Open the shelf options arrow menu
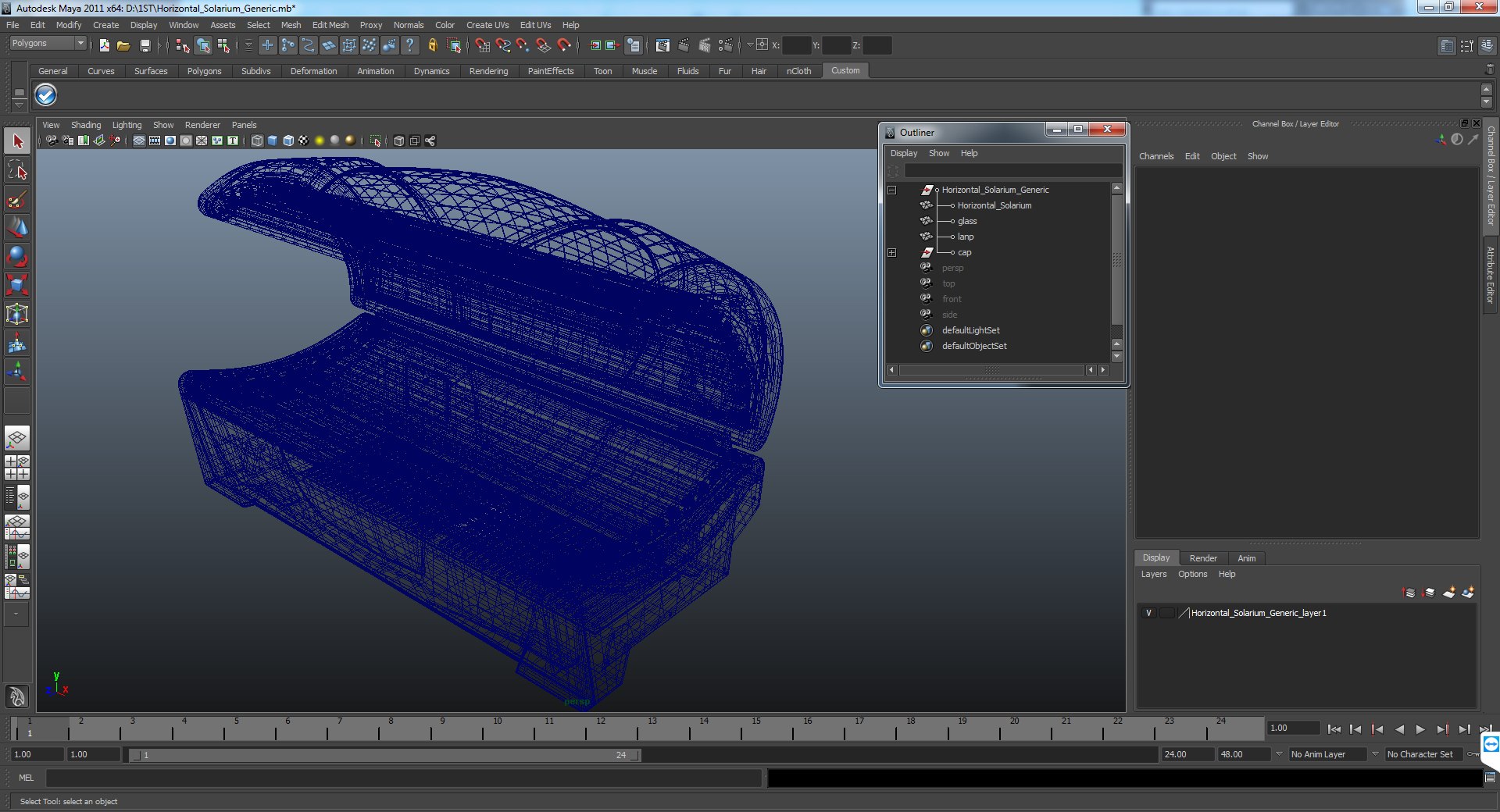Screen dimensions: 1500x812 19,104
